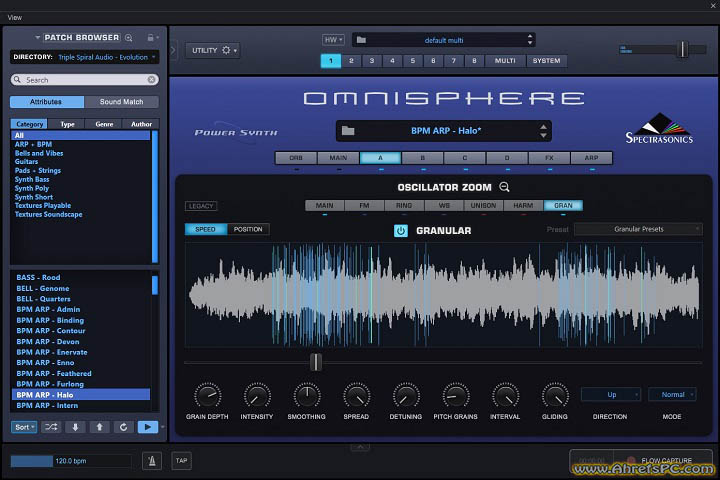The height and width of the screenshot is (480, 720).
Task: Click the TAP tempo button
Action: [x=181, y=460]
